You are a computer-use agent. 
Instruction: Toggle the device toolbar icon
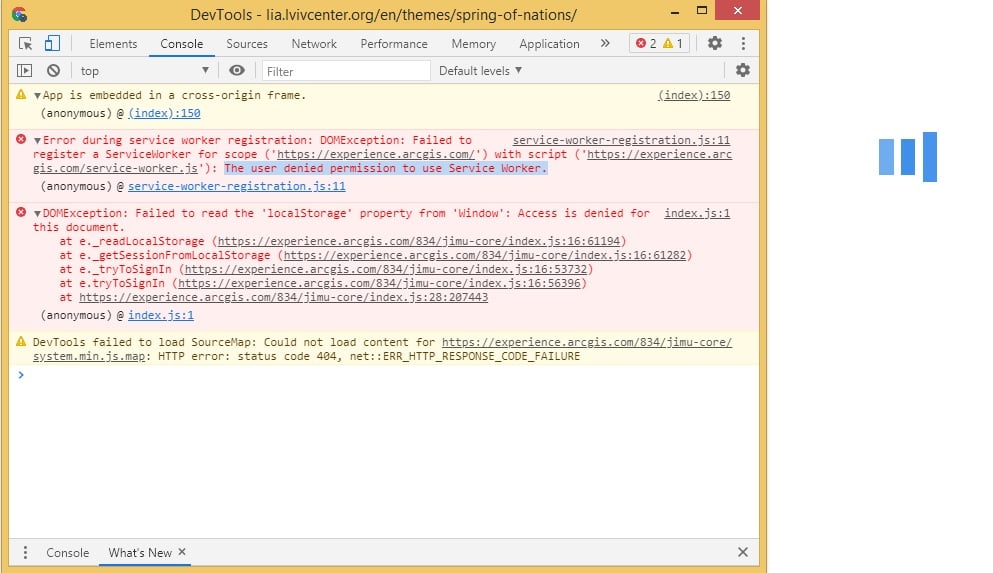click(52, 43)
